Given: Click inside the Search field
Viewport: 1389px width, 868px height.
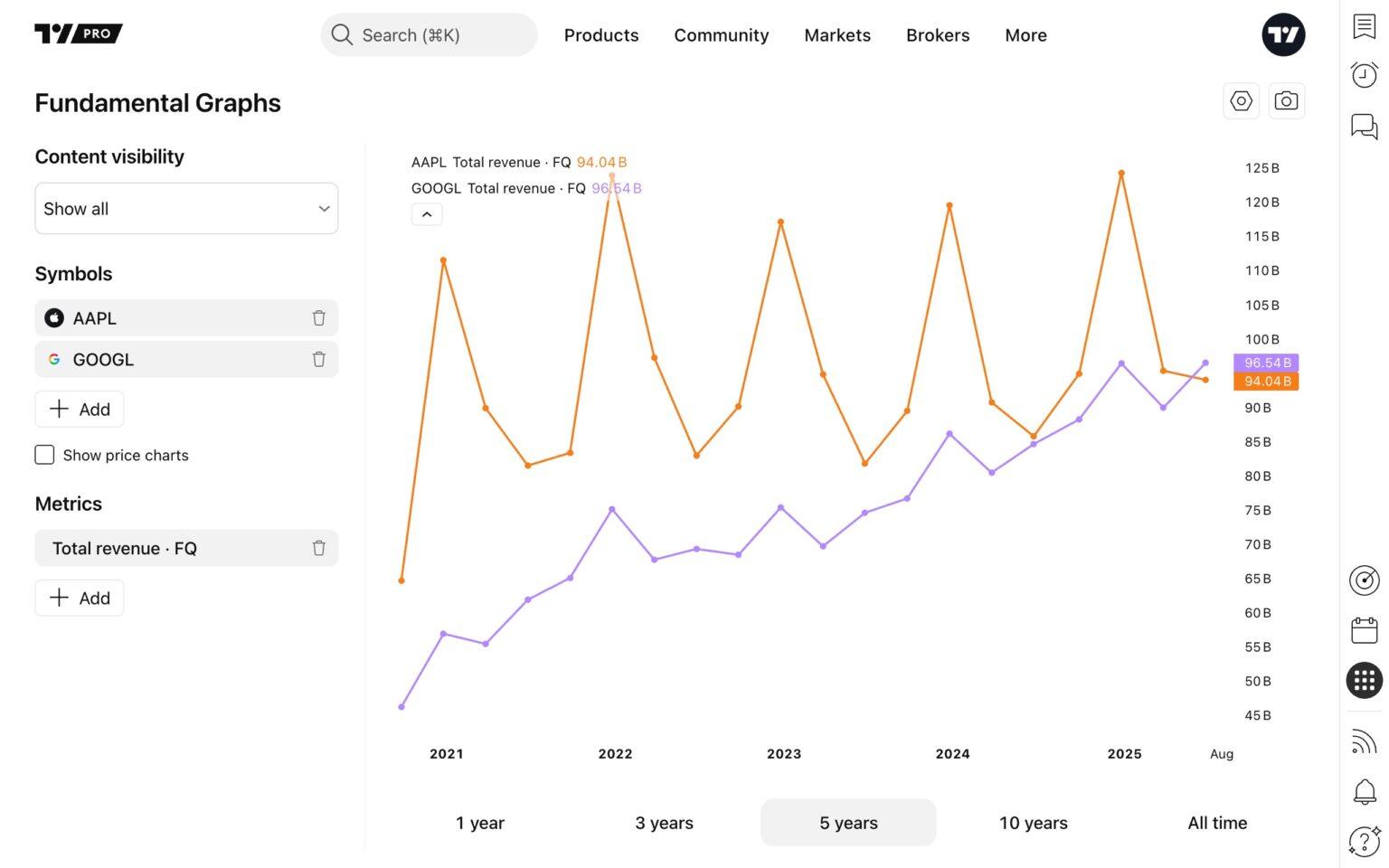Looking at the screenshot, I should tap(429, 34).
